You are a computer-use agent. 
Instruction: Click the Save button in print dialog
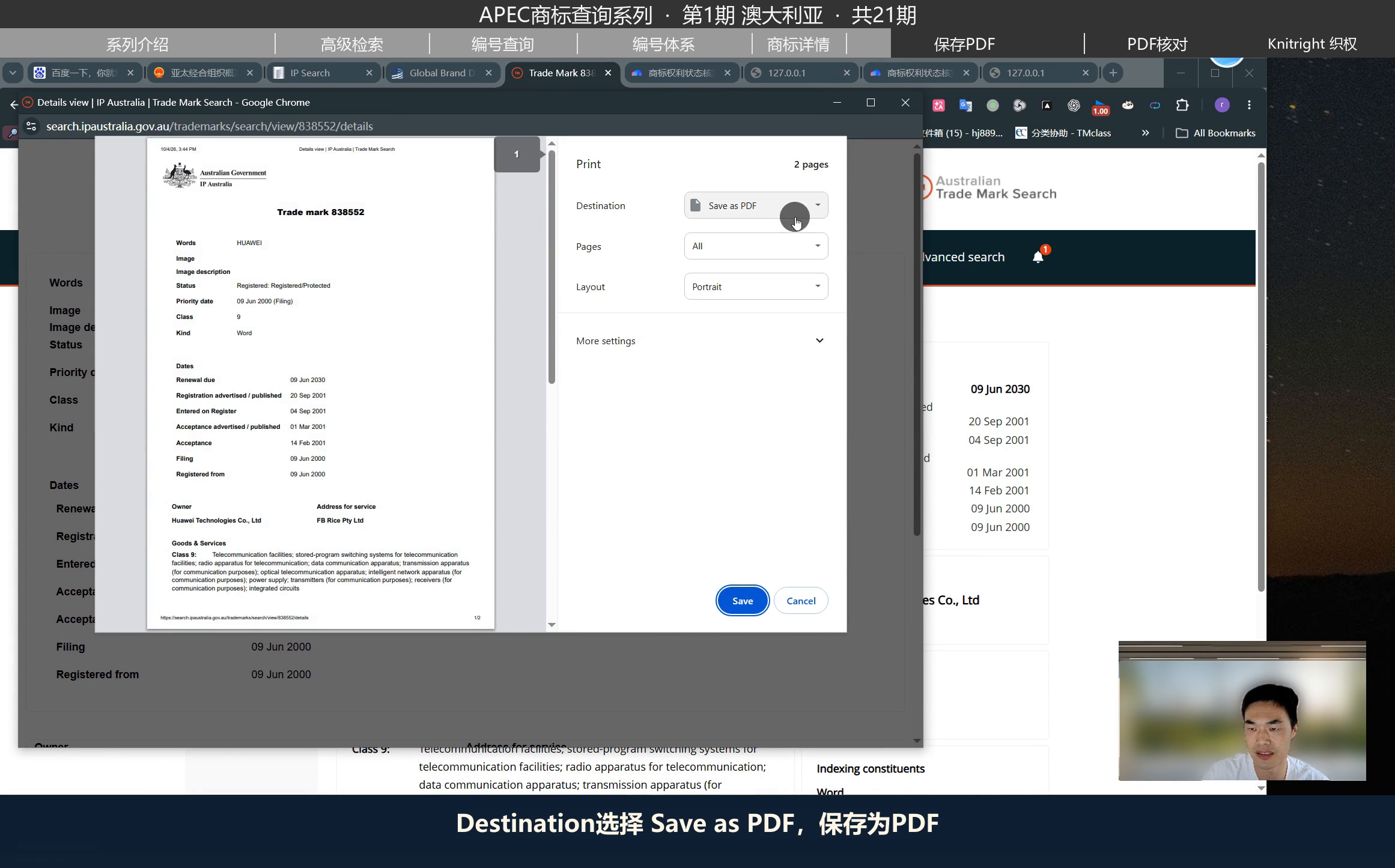(x=743, y=601)
